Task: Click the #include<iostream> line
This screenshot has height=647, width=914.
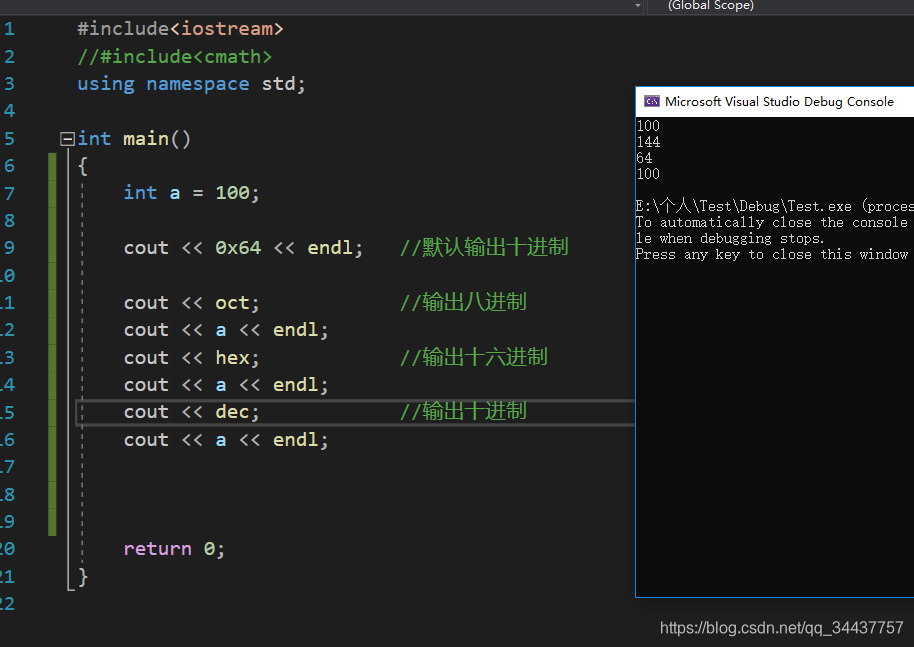Action: point(180,29)
